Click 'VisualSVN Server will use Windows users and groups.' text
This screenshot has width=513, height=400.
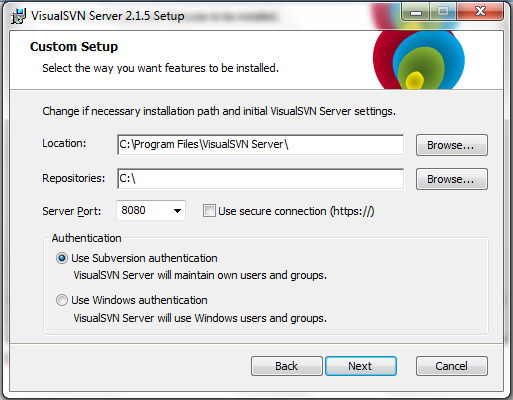coord(200,318)
